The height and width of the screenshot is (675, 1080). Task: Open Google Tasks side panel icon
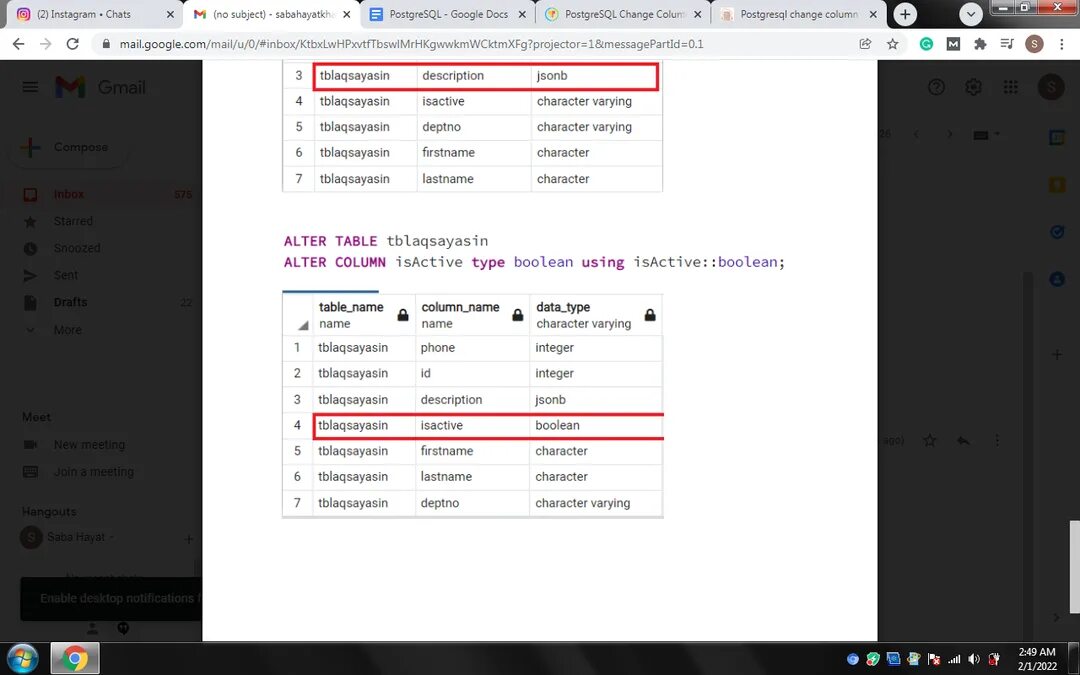click(x=1057, y=232)
